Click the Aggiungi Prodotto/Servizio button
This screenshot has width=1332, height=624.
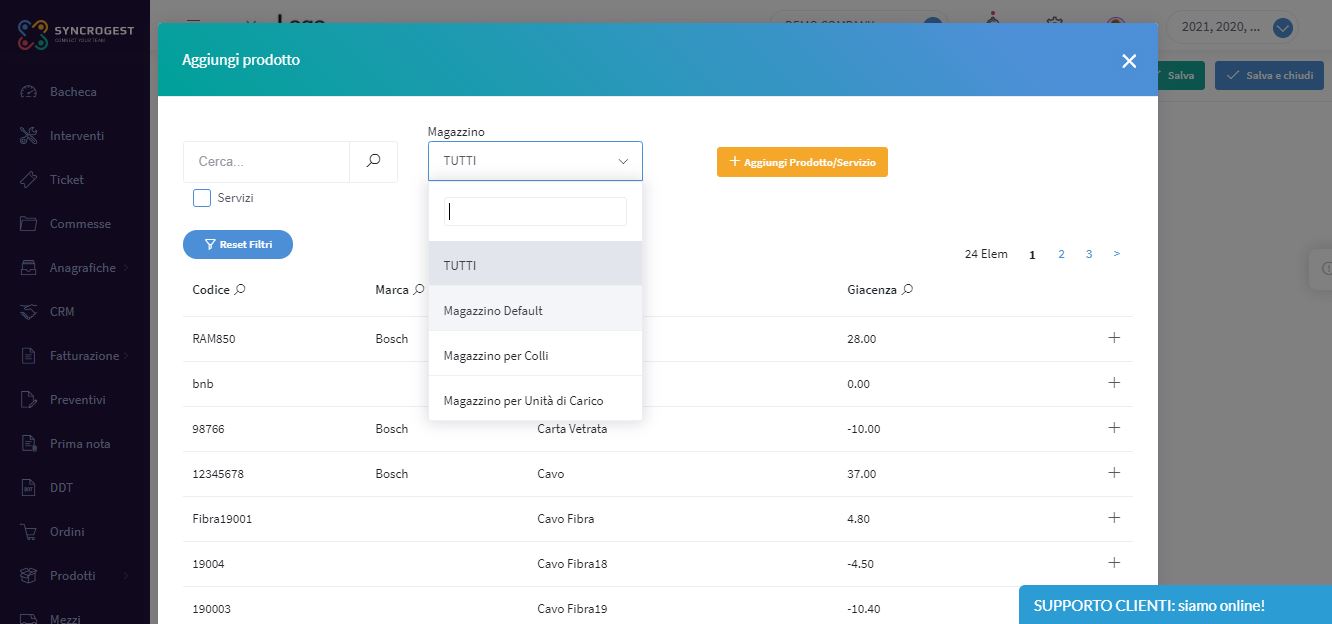point(802,162)
